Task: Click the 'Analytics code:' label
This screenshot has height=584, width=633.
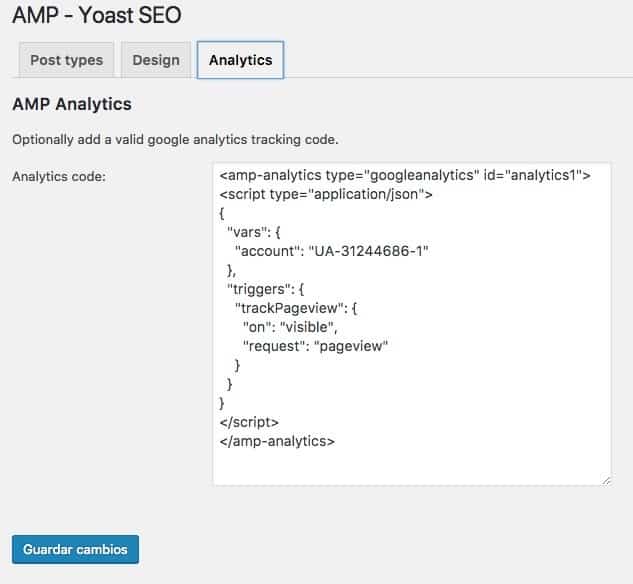Action: pyautogui.click(x=59, y=177)
